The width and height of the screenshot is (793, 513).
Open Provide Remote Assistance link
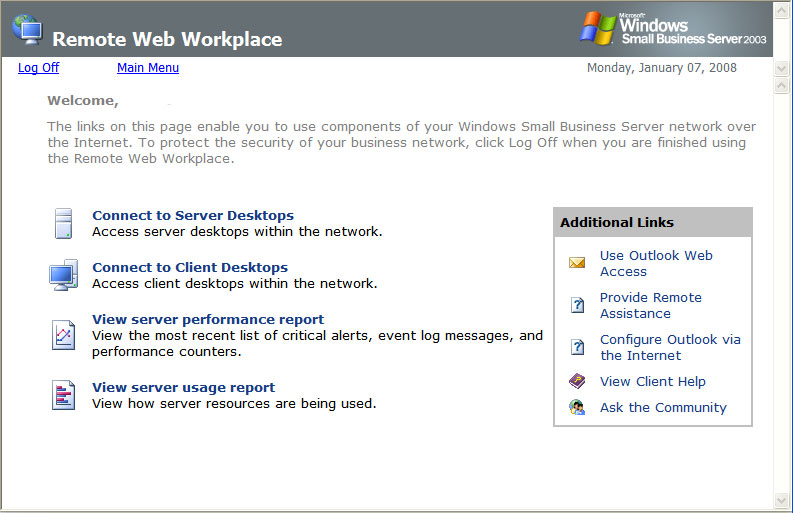(x=650, y=306)
